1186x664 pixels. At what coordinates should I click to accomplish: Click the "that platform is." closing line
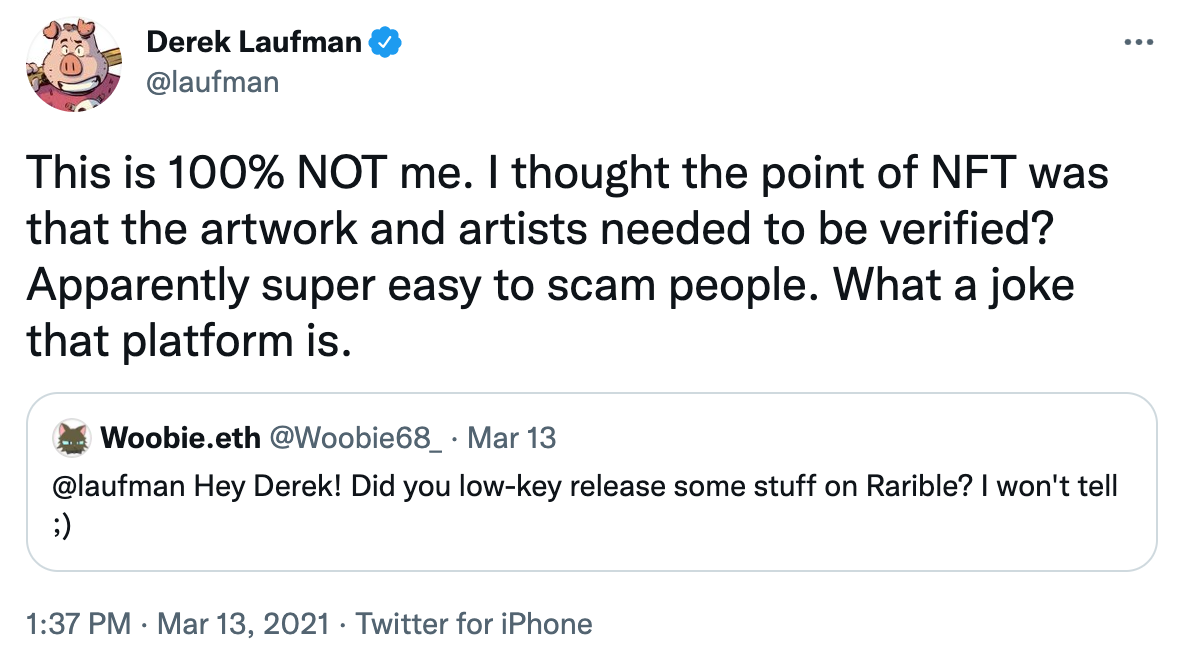click(x=190, y=341)
